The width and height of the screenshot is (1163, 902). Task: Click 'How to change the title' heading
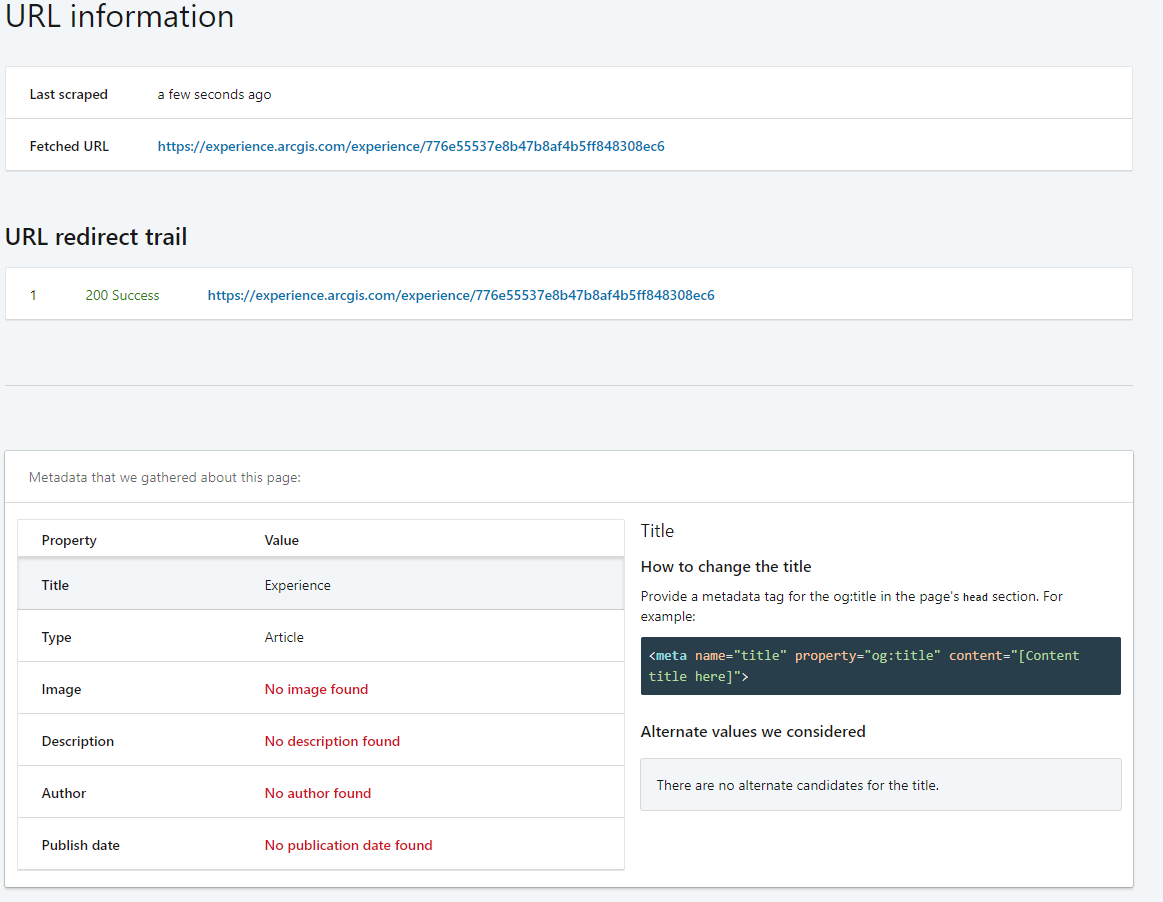point(725,567)
